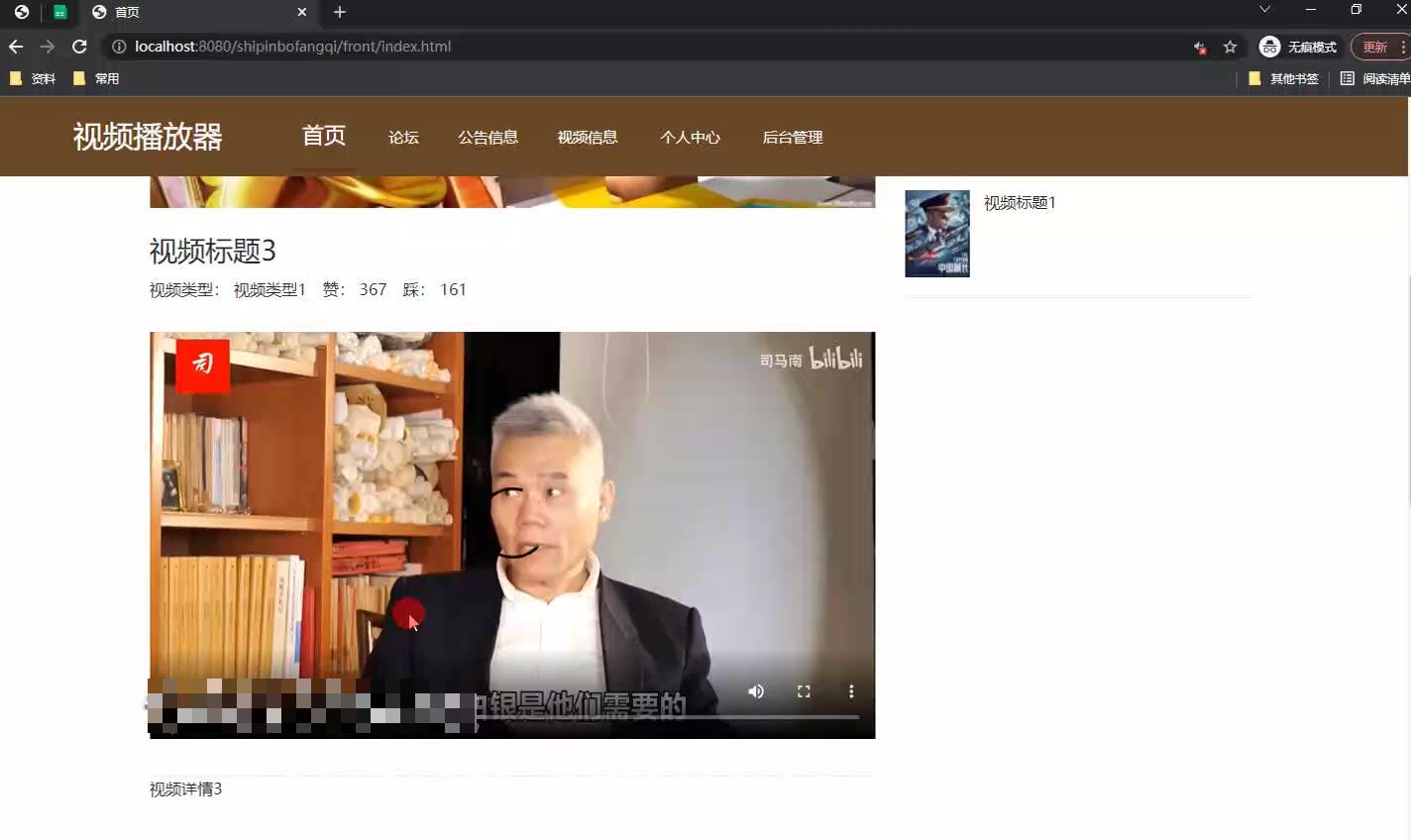Click the bilibili logo watermark in the video

(838, 360)
